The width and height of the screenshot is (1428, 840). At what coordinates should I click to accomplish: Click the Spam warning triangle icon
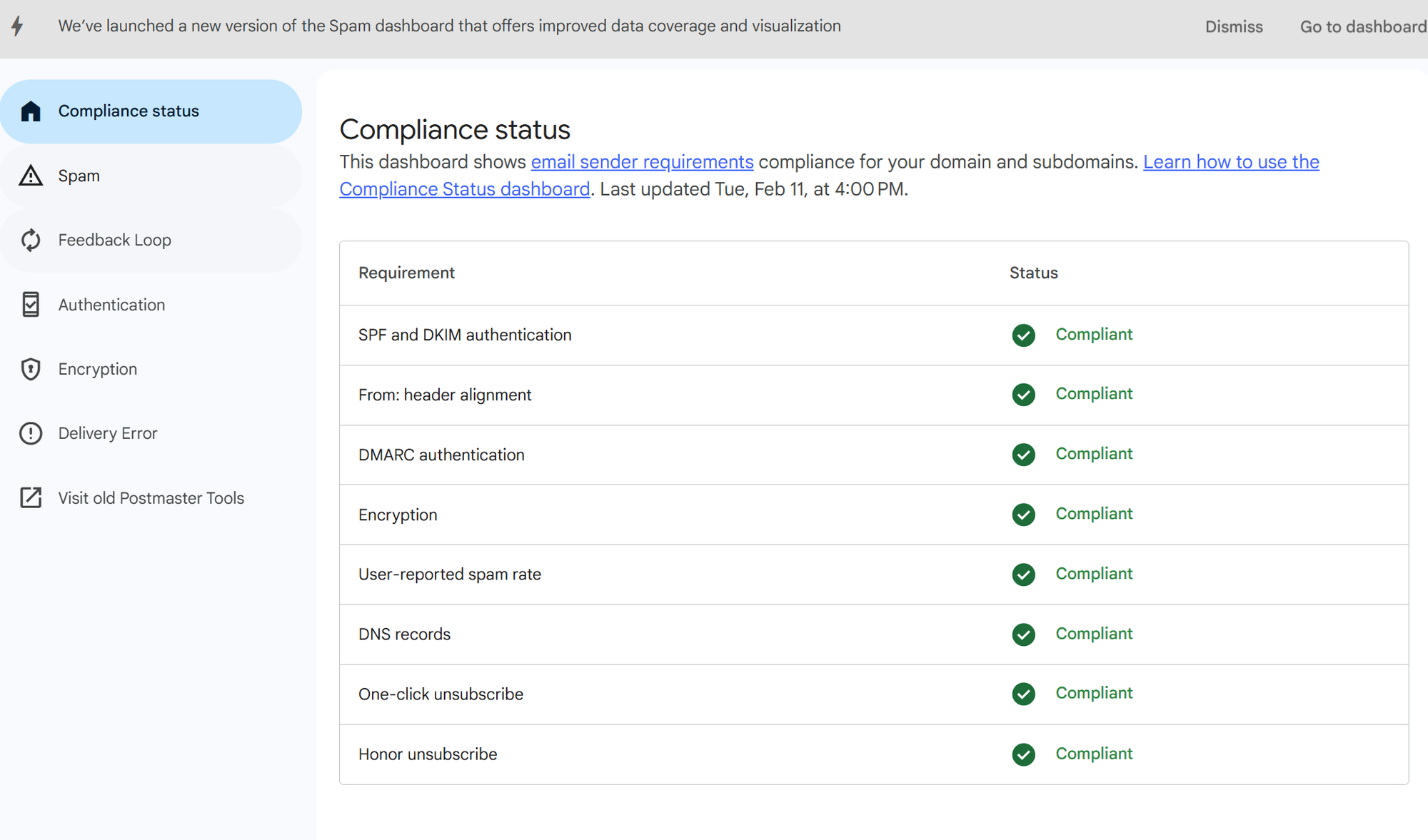[31, 176]
